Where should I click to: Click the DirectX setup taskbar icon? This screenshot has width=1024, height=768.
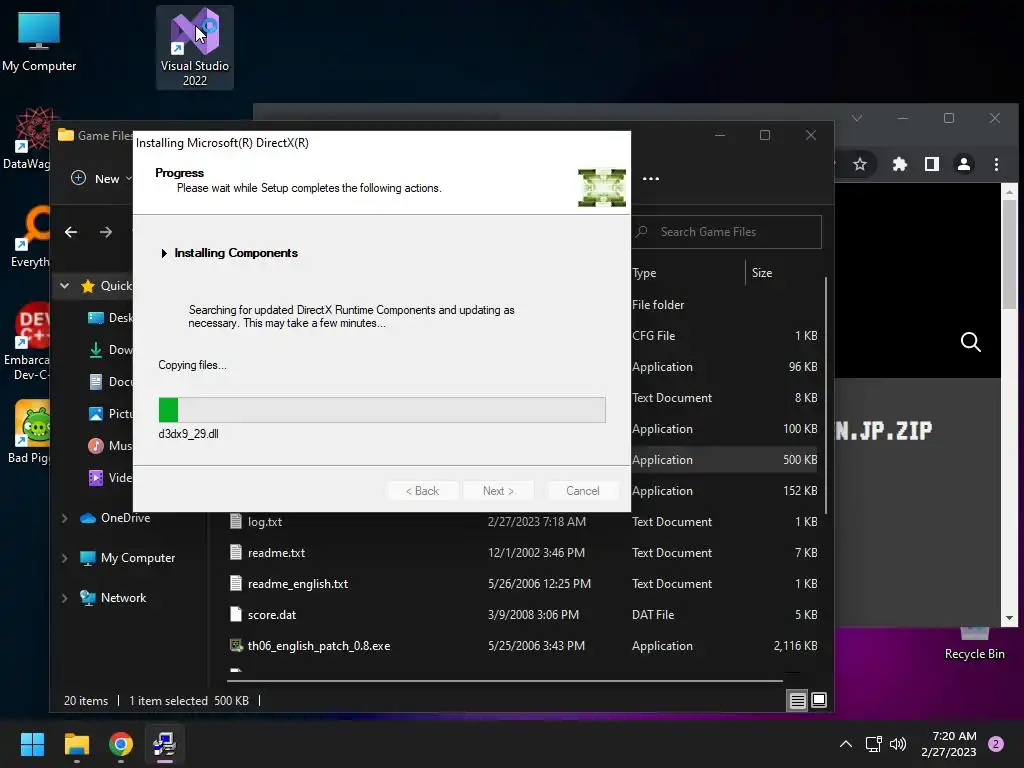(165, 744)
